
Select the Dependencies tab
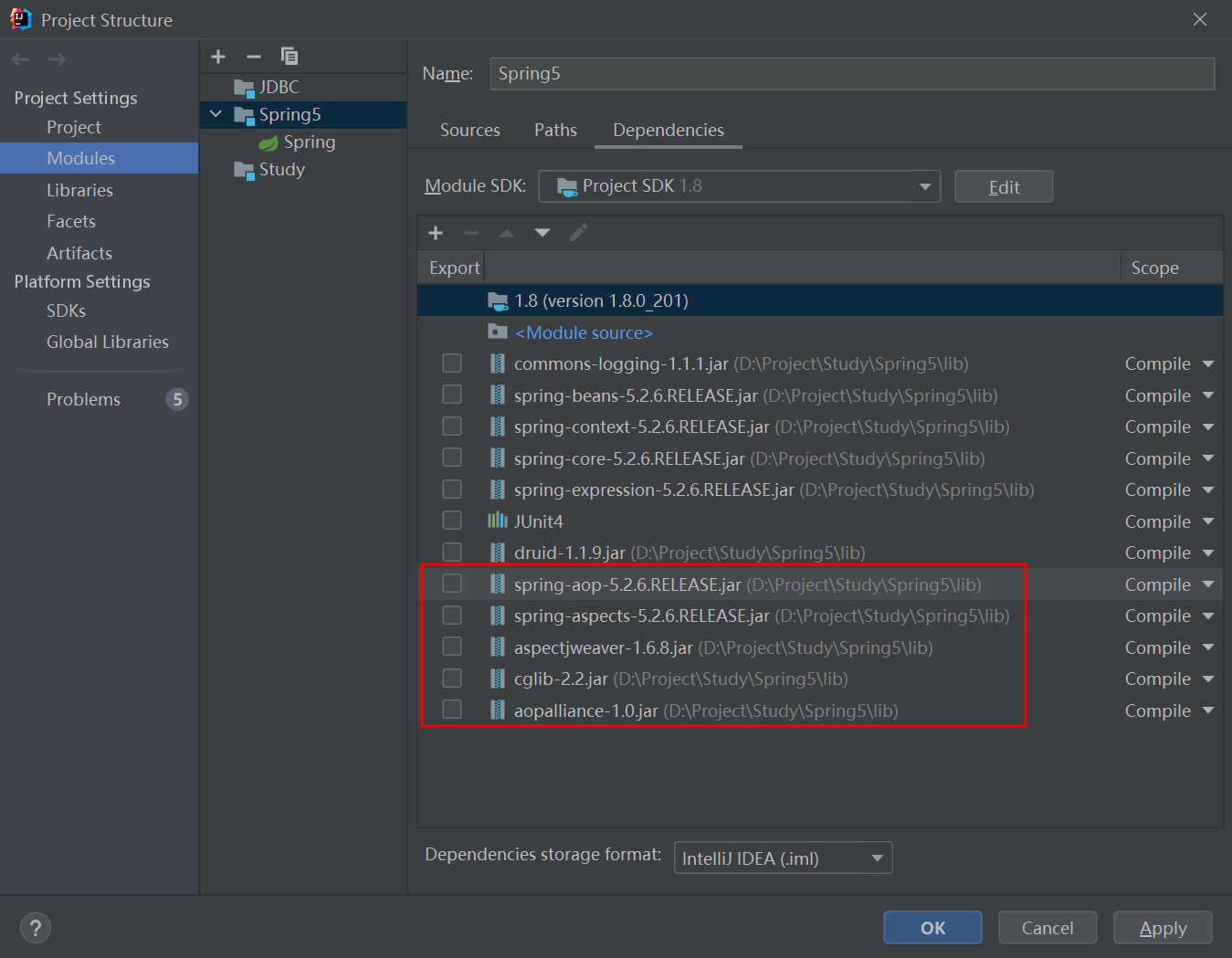669,130
